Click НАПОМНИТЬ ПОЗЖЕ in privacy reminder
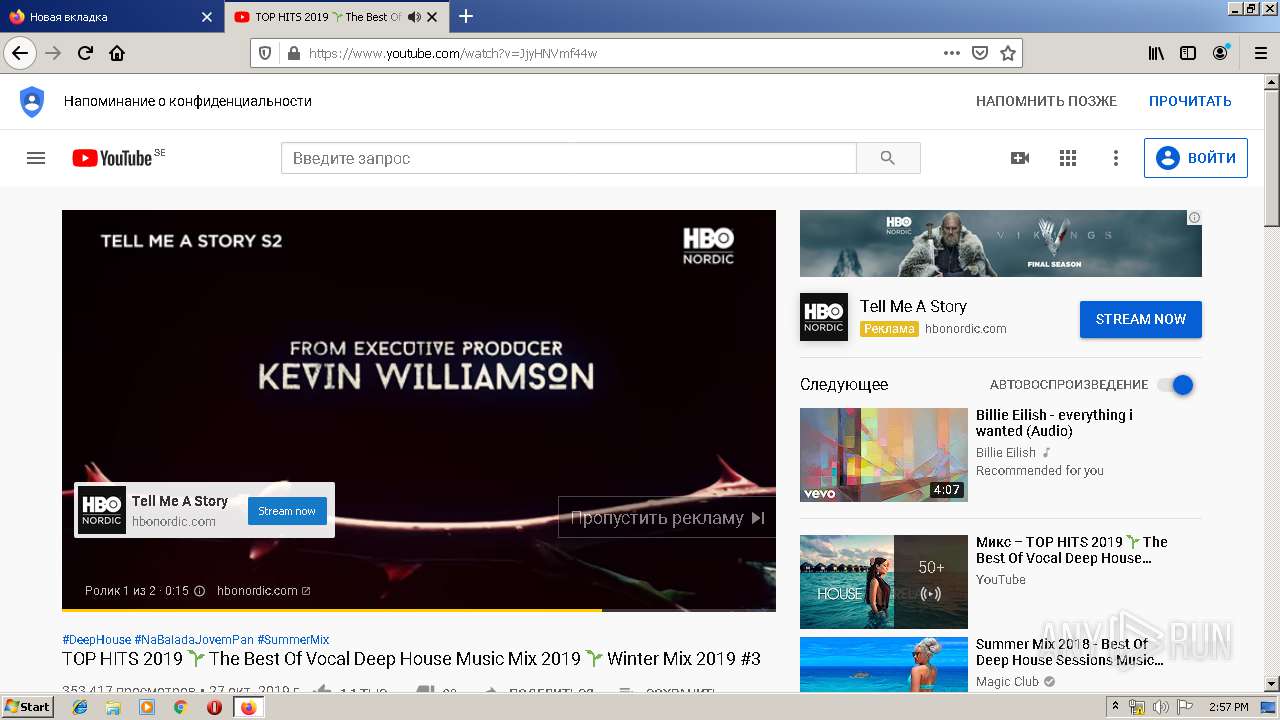This screenshot has height=720, width=1280. (1046, 101)
